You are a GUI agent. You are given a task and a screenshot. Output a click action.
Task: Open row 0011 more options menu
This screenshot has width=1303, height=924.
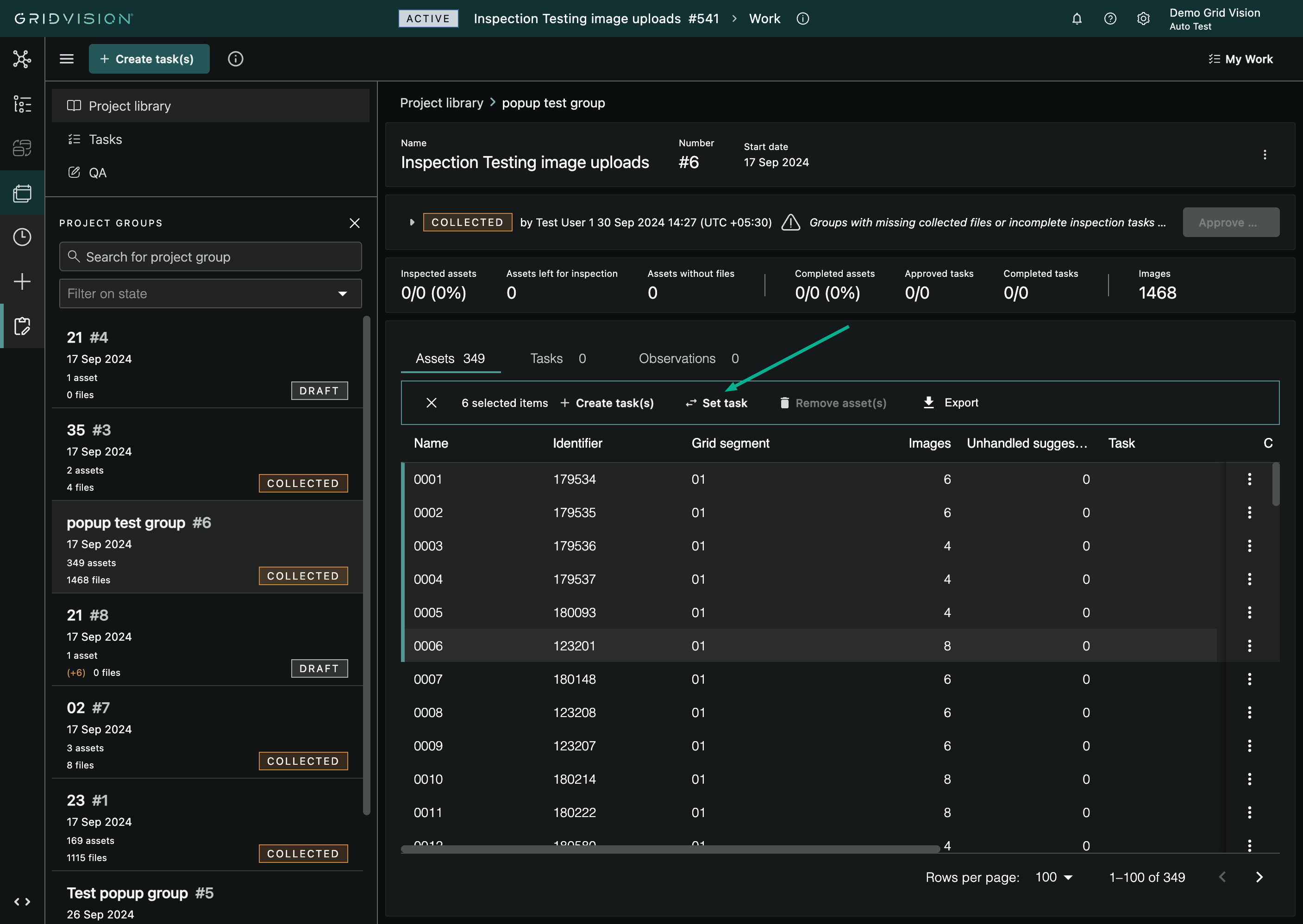1249,812
